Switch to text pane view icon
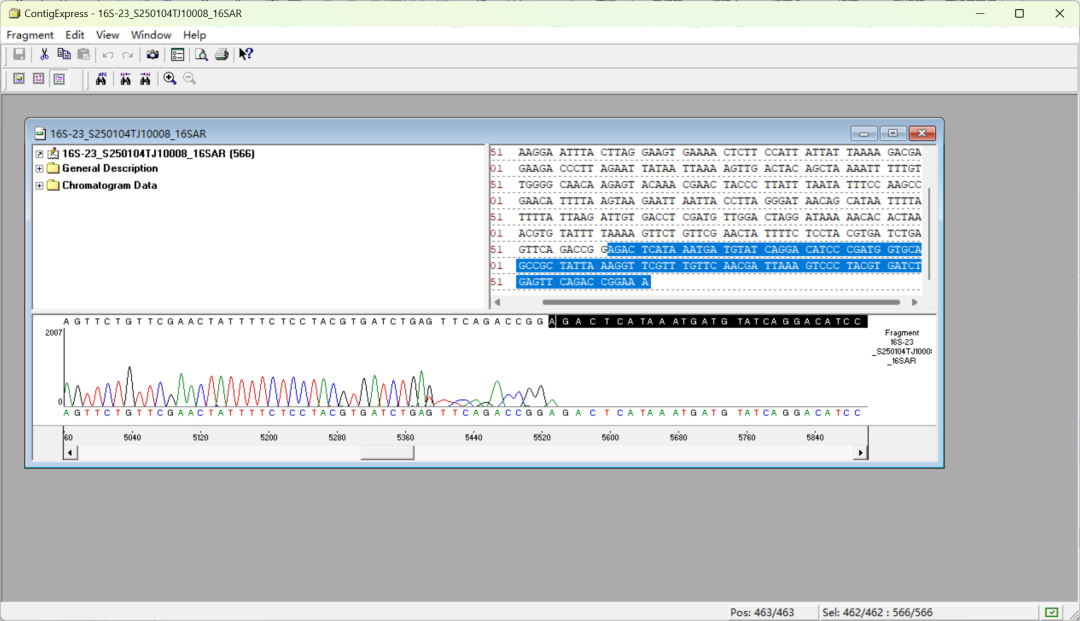 coord(19,79)
